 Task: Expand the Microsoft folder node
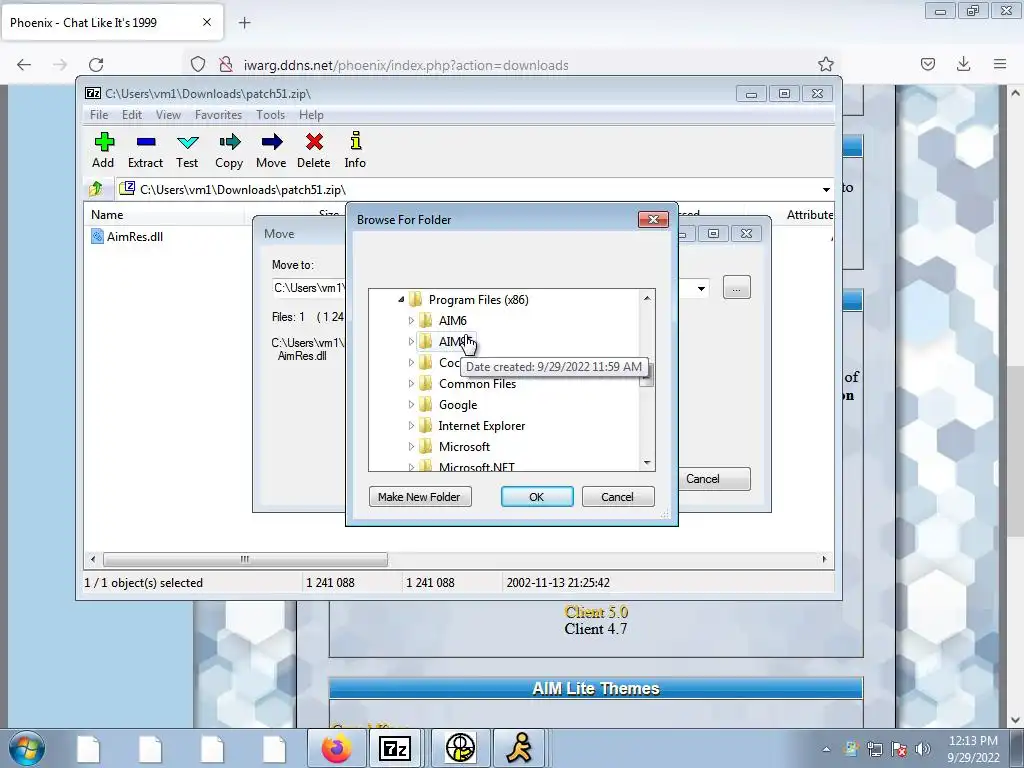click(x=411, y=446)
